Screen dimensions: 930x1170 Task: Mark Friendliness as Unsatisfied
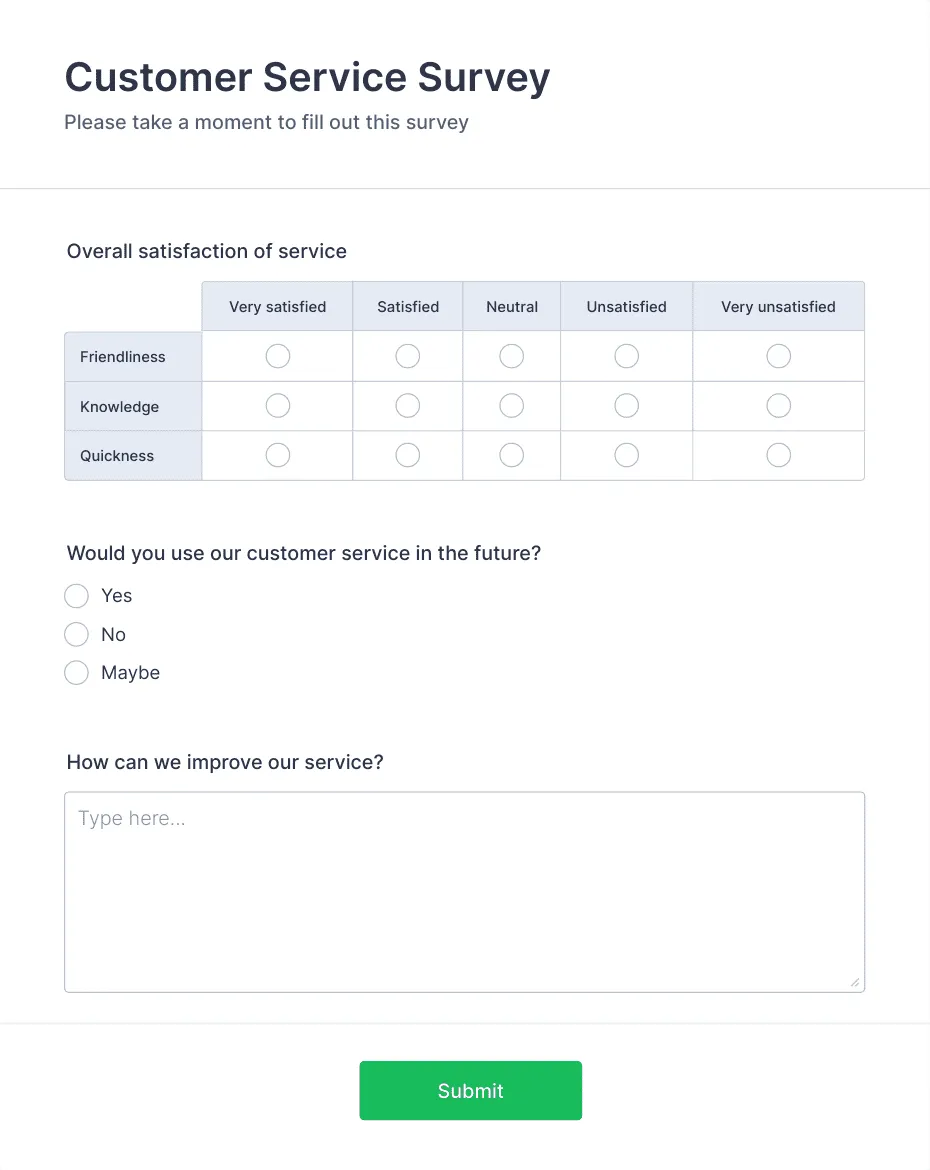click(626, 356)
